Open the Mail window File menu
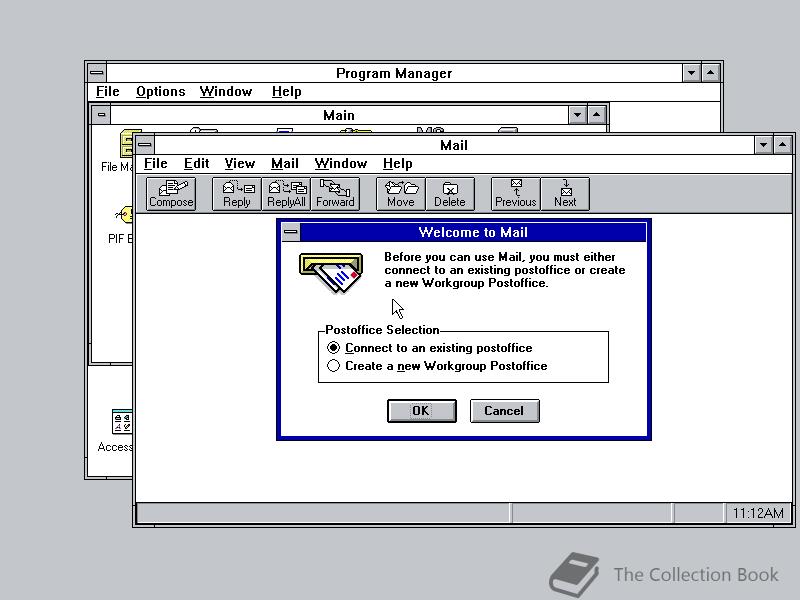The width and height of the screenshot is (800, 600). [156, 164]
